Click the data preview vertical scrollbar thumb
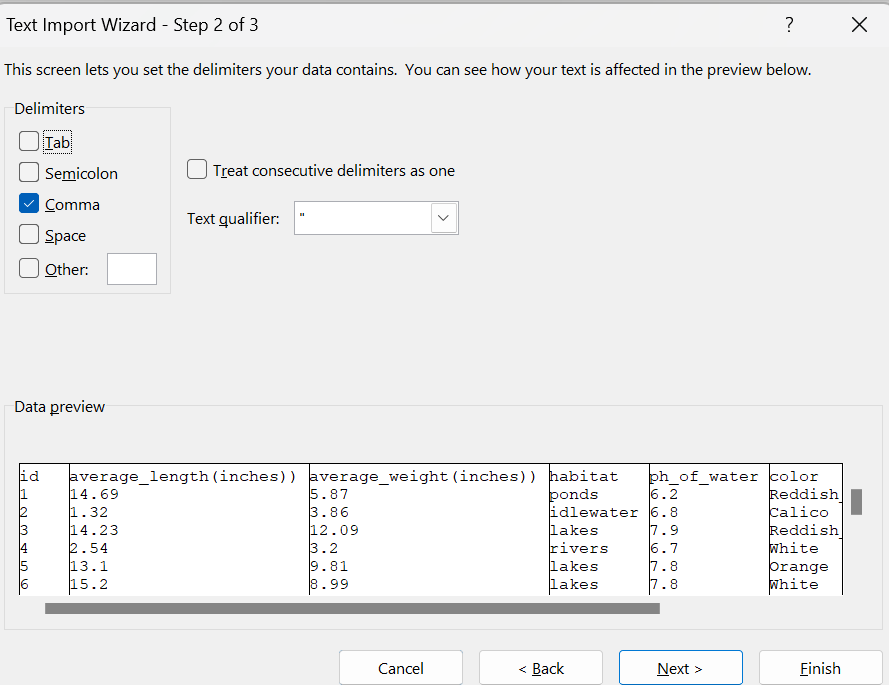Image resolution: width=889 pixels, height=685 pixels. [856, 502]
